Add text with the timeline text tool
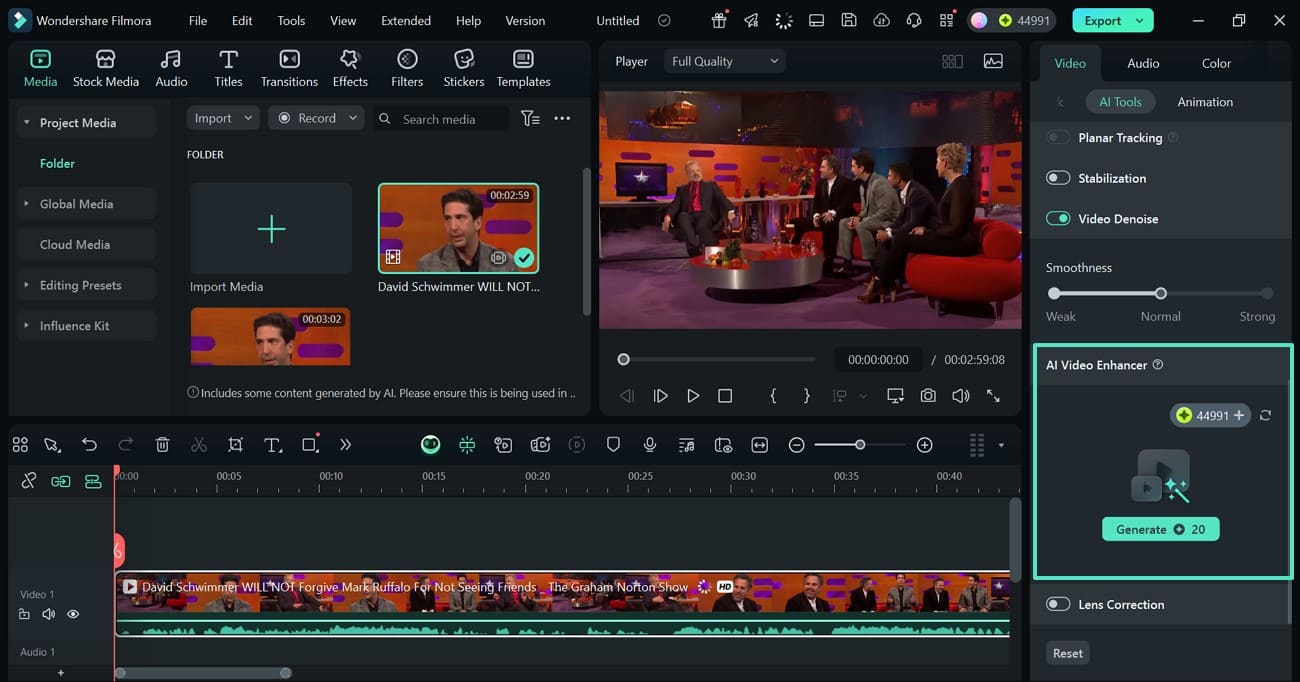Image resolution: width=1300 pixels, height=682 pixels. (272, 445)
